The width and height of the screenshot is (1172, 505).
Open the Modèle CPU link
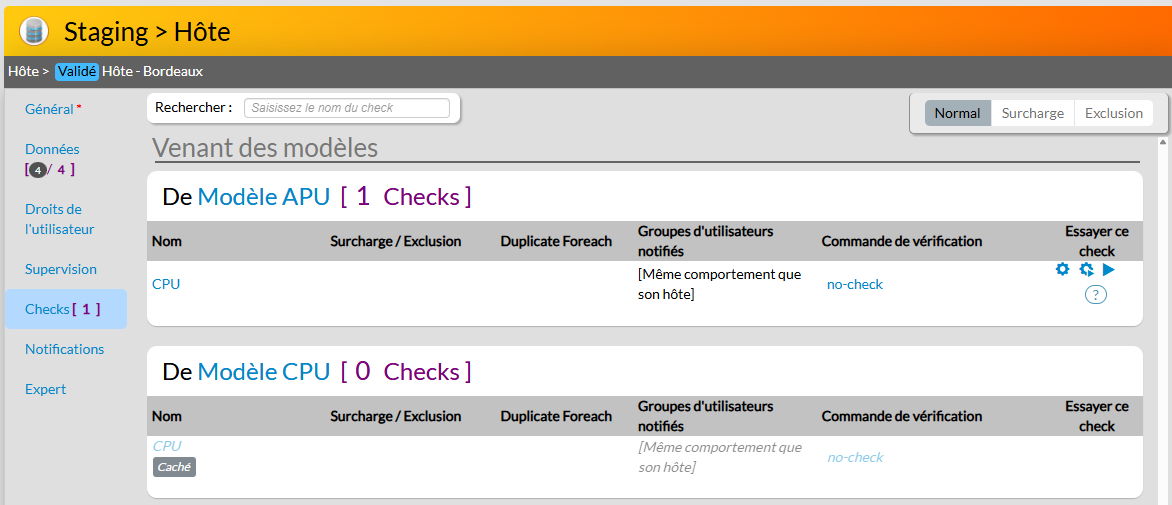coord(263,372)
